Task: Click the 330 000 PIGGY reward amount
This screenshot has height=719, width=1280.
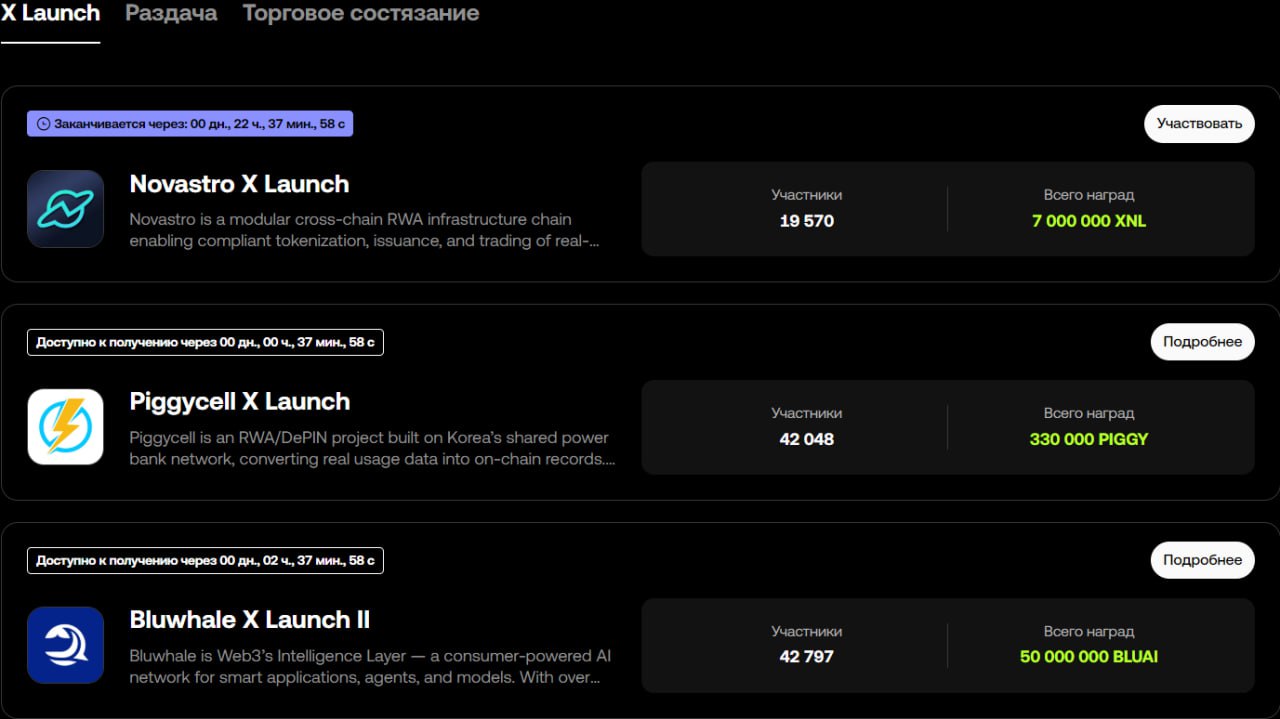Action: click(x=1089, y=439)
